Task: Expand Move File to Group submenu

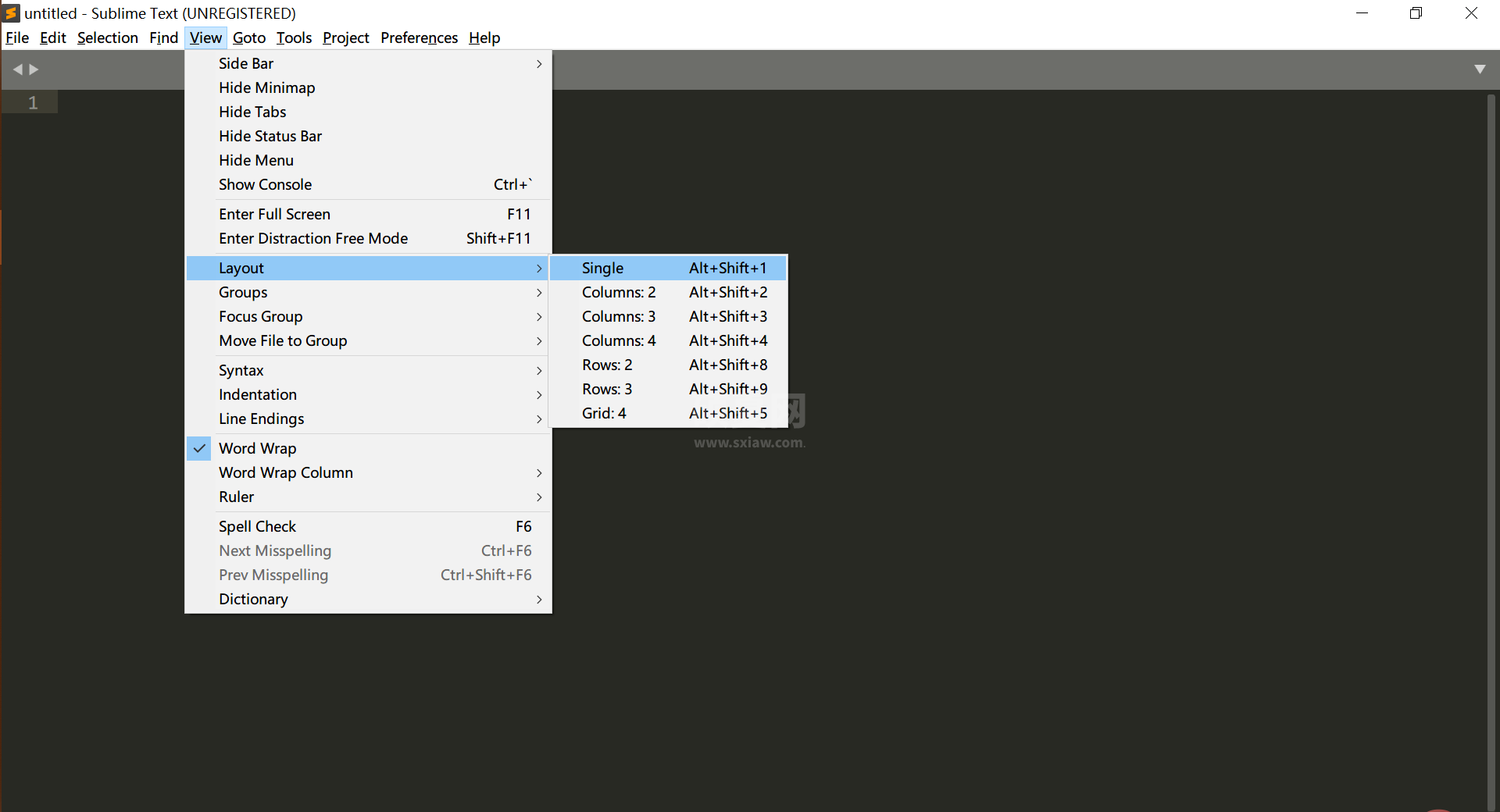Action: (369, 340)
